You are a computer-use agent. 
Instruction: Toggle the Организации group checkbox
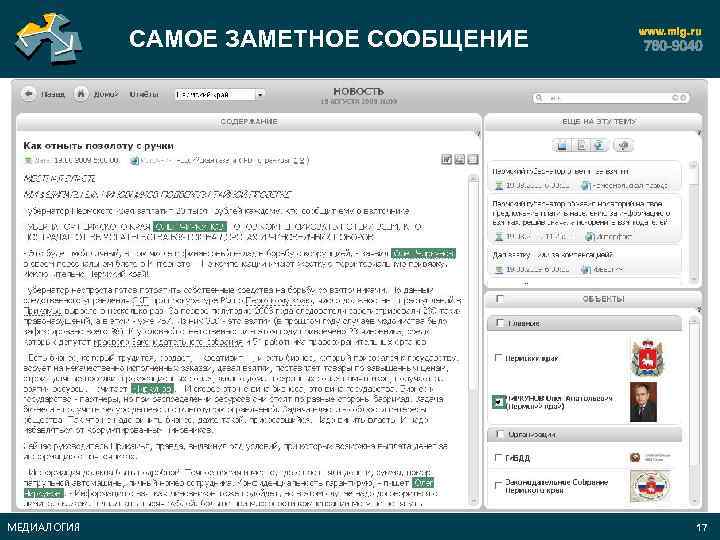[500, 434]
